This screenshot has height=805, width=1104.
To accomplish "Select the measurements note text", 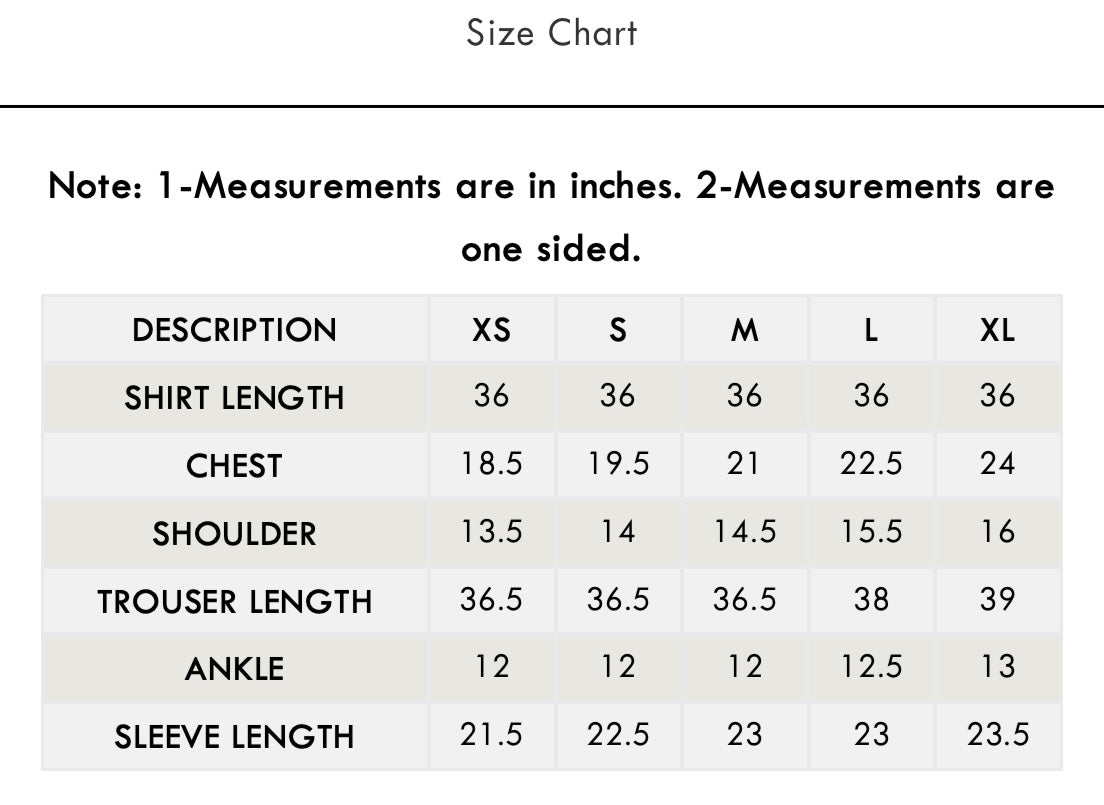I will (551, 217).
